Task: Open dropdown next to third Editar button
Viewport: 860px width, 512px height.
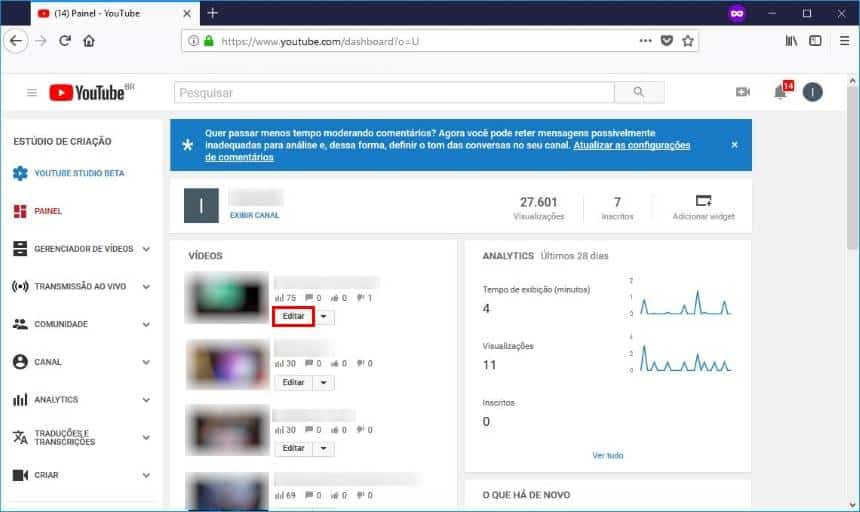Action: click(x=324, y=448)
